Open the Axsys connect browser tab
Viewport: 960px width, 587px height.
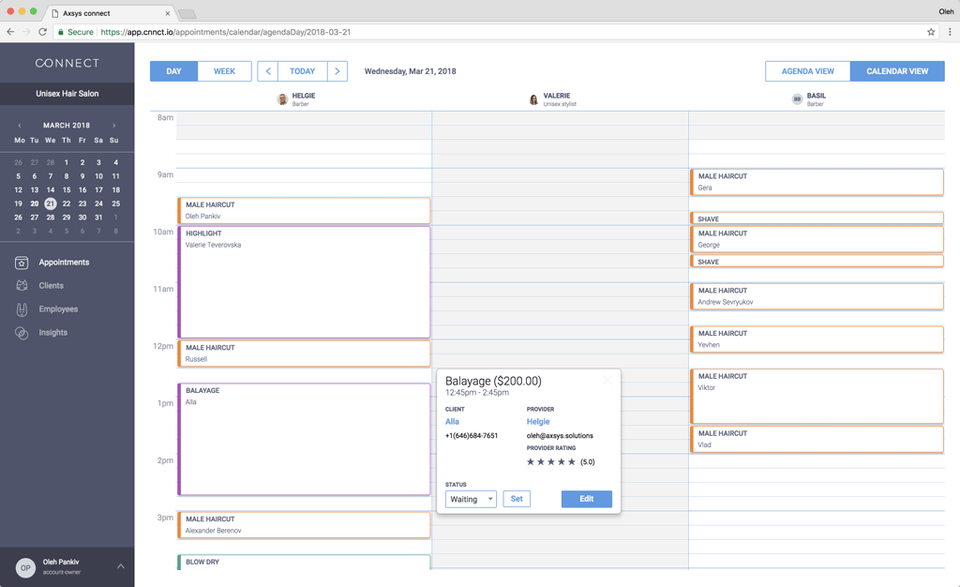[x=110, y=12]
